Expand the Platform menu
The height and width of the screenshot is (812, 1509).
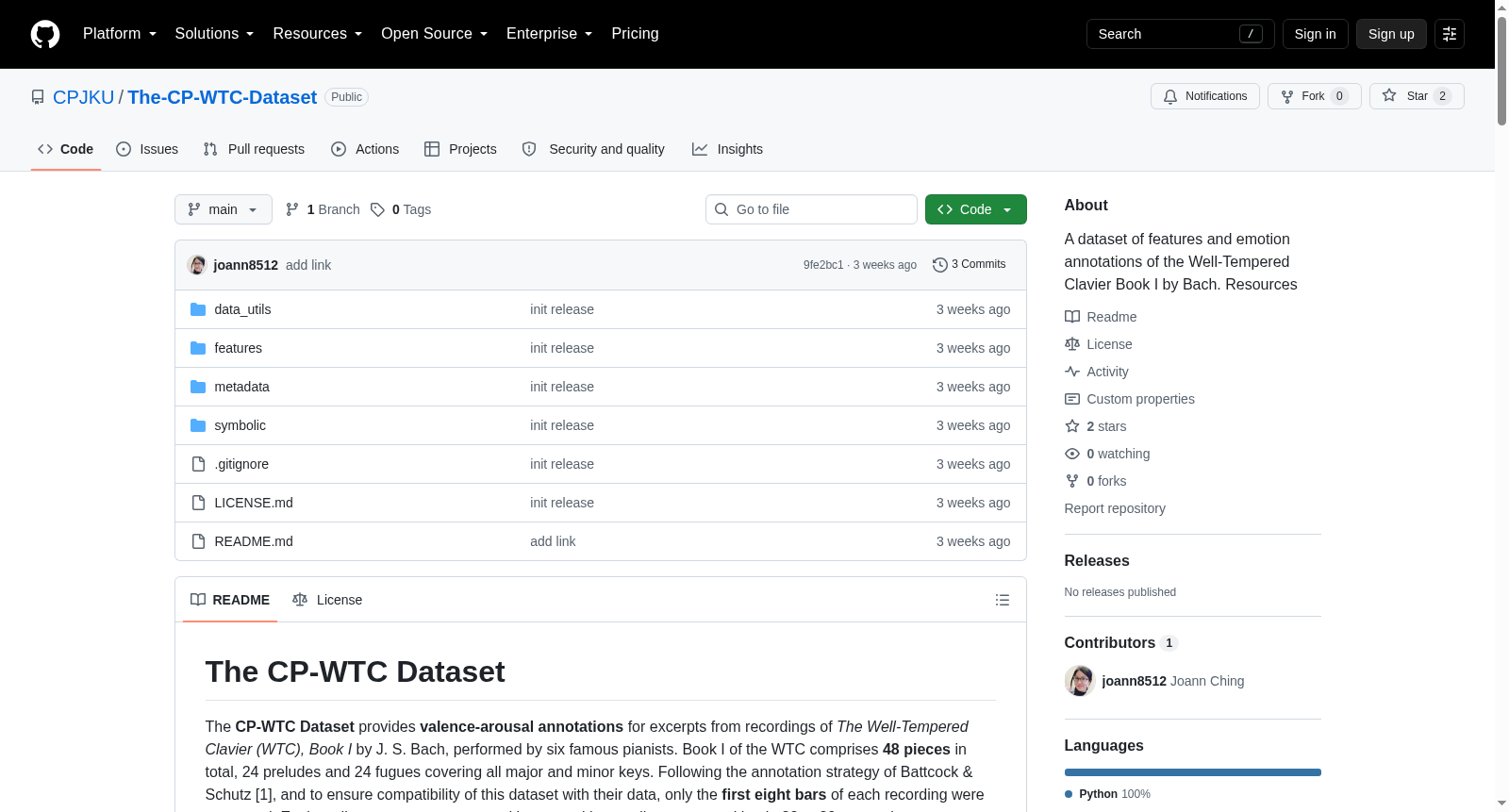point(120,34)
